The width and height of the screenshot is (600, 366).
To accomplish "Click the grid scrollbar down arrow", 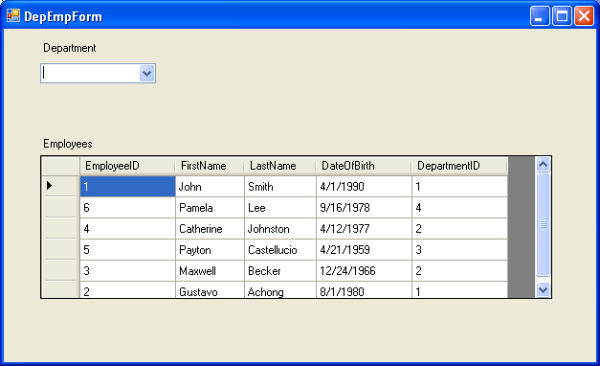I will pos(543,290).
